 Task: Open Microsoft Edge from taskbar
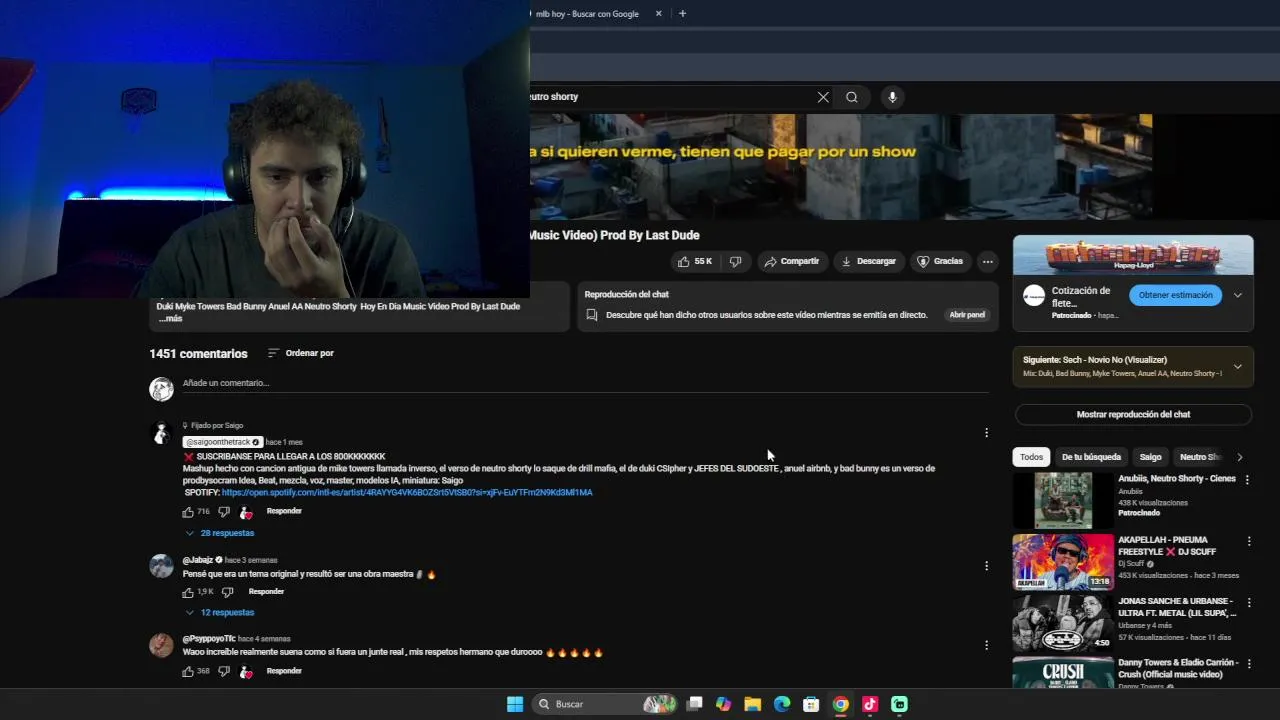click(782, 704)
